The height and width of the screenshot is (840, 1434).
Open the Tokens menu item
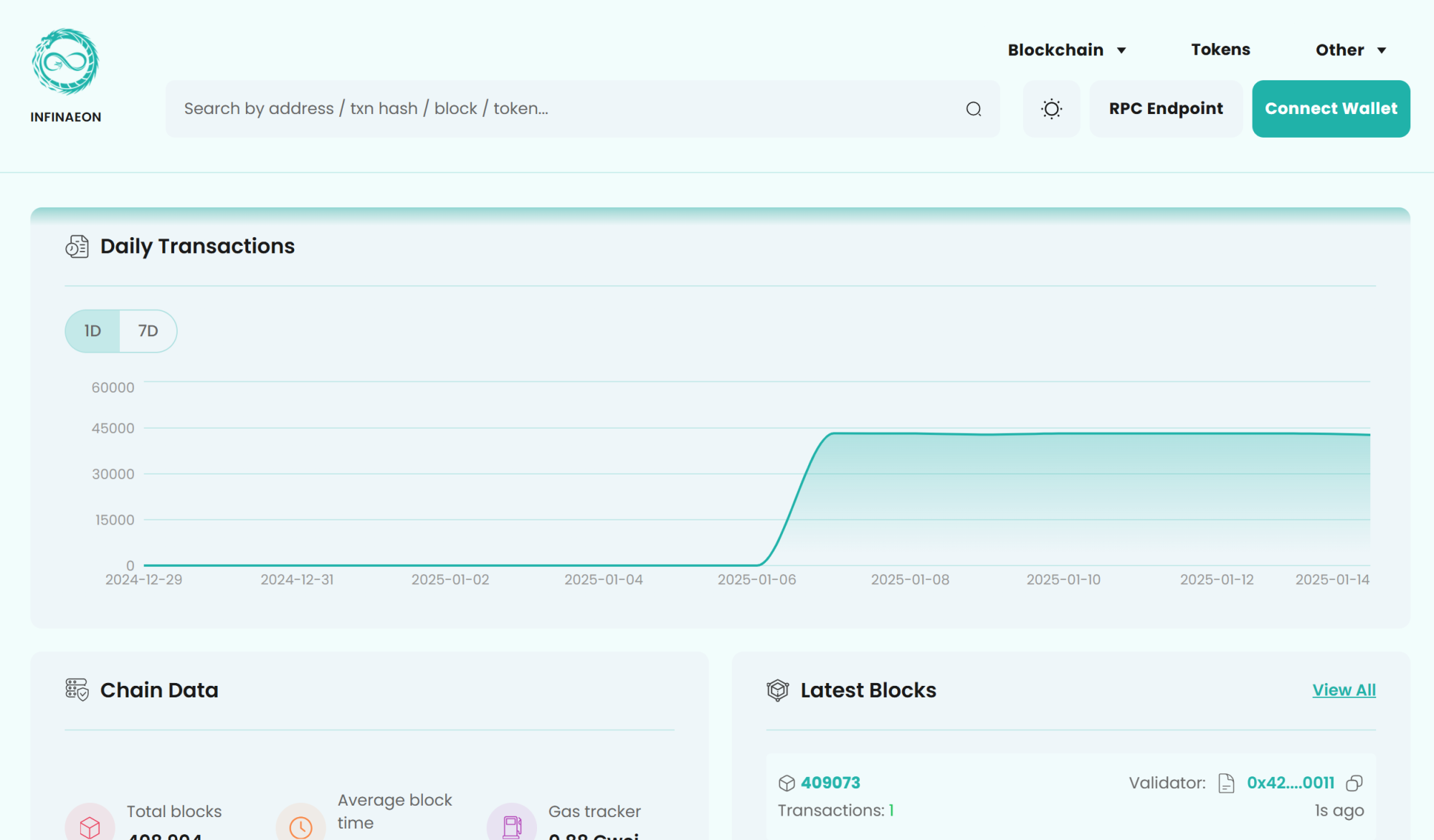pos(1220,50)
